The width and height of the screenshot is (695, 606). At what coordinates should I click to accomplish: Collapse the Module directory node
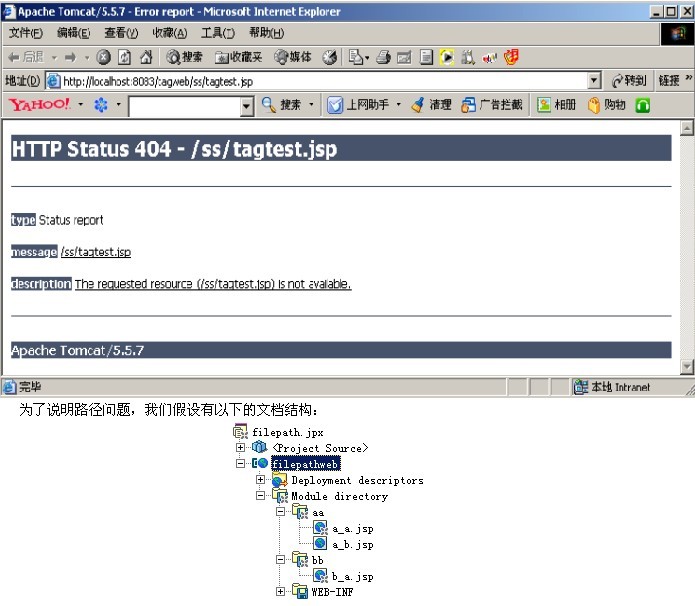point(261,496)
